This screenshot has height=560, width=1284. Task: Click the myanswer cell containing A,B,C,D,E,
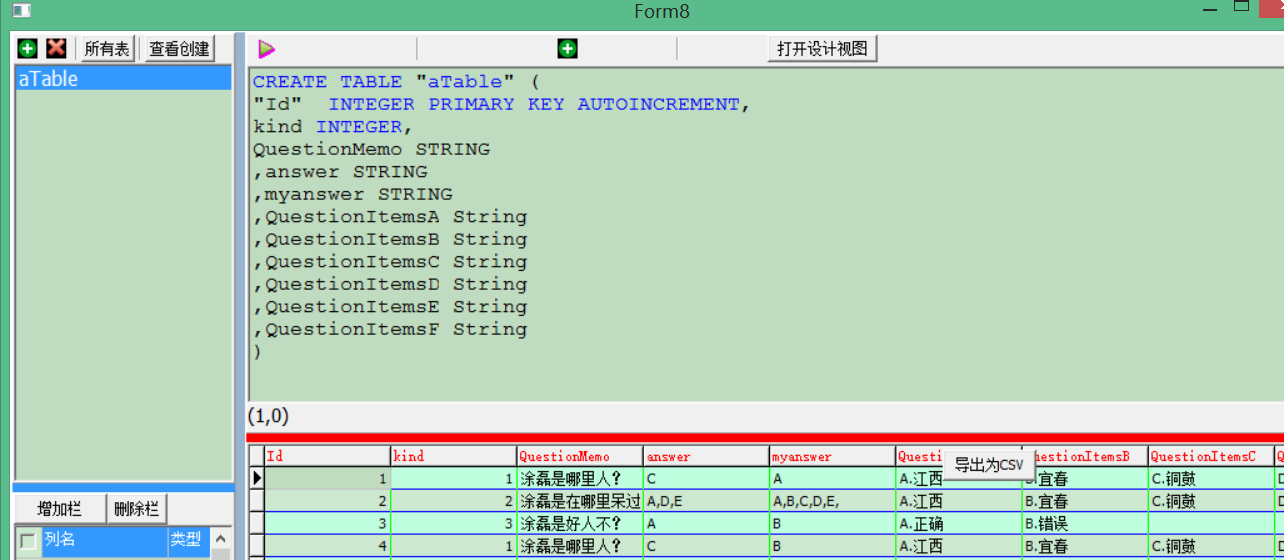(832, 501)
